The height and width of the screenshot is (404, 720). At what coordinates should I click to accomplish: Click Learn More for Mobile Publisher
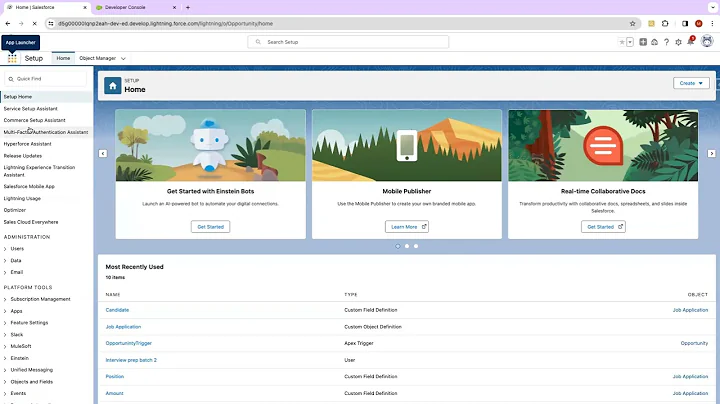tap(407, 227)
